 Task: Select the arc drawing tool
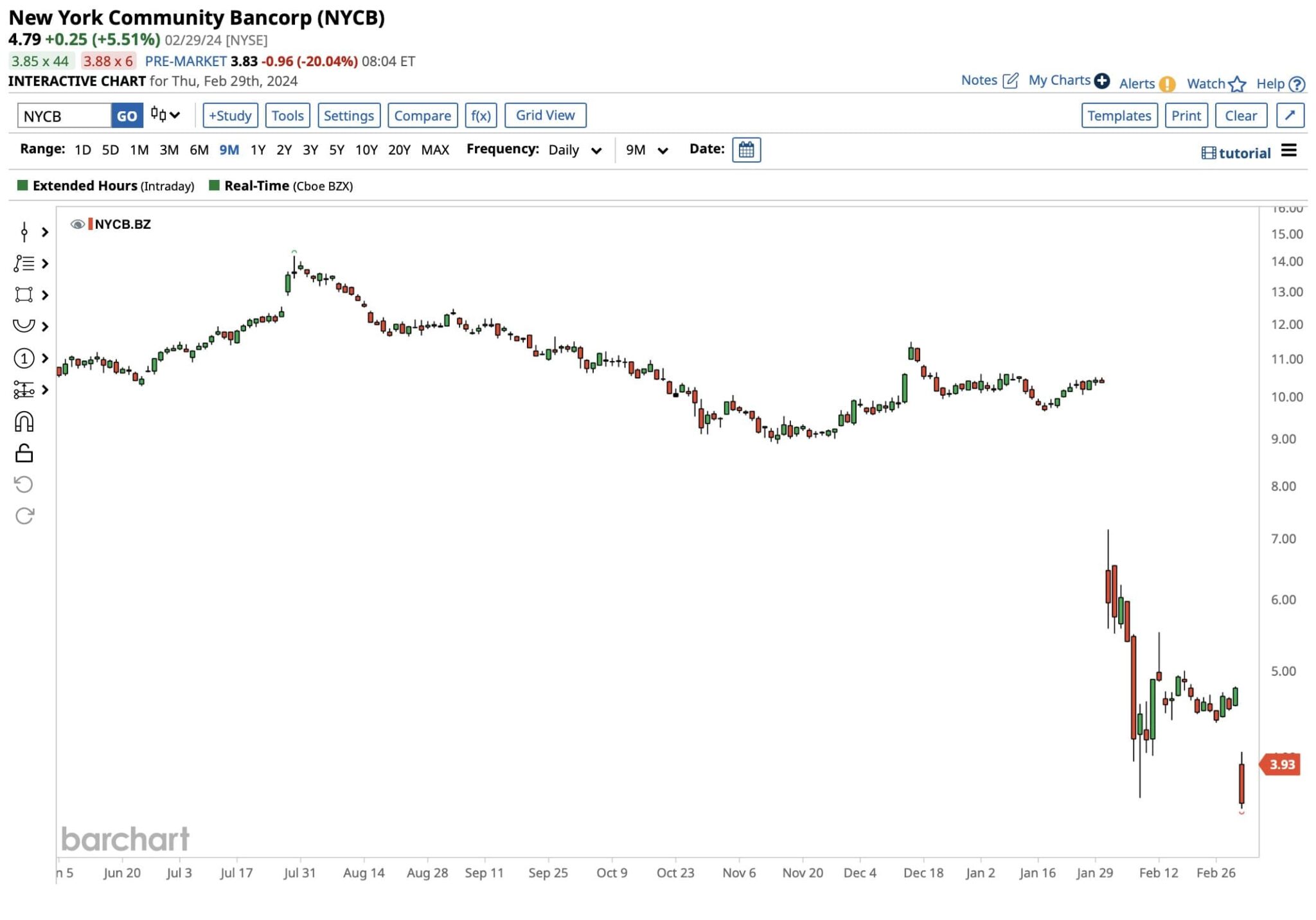(24, 326)
